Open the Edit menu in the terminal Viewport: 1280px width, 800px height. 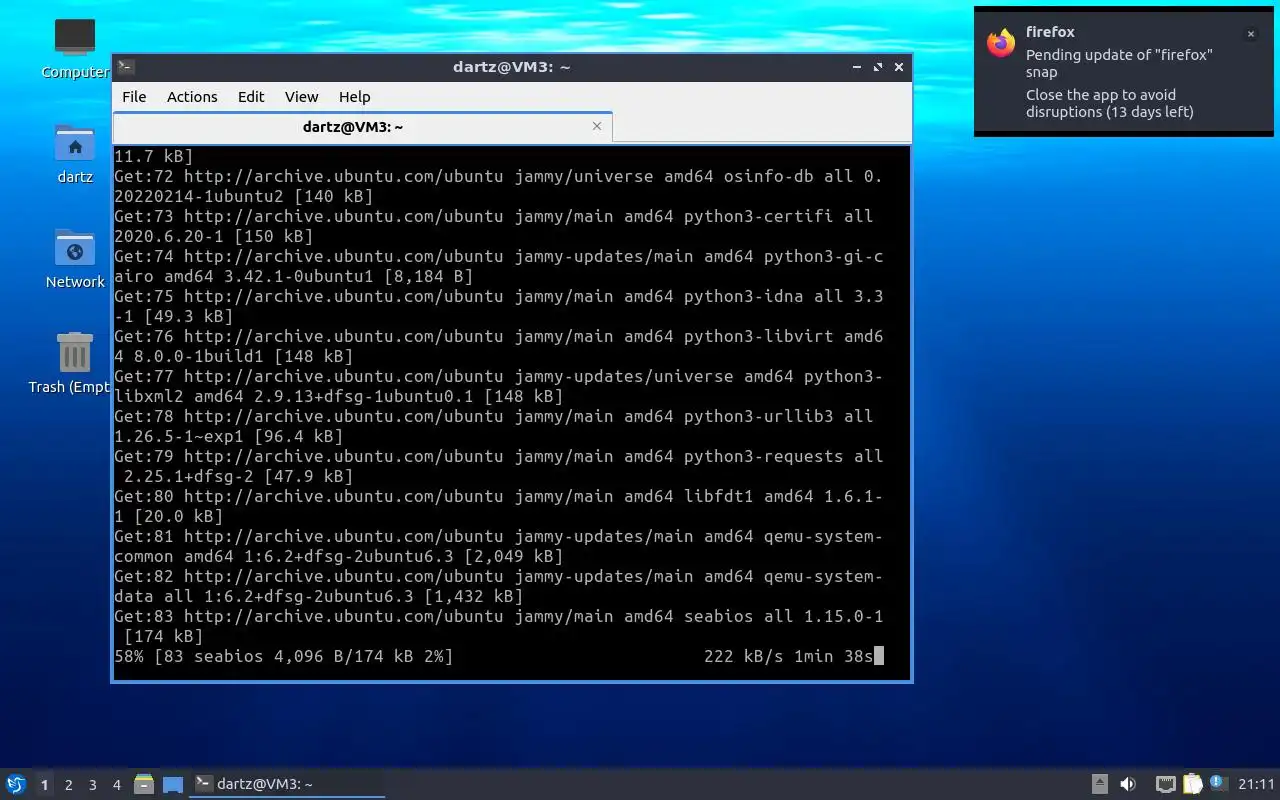coord(251,97)
